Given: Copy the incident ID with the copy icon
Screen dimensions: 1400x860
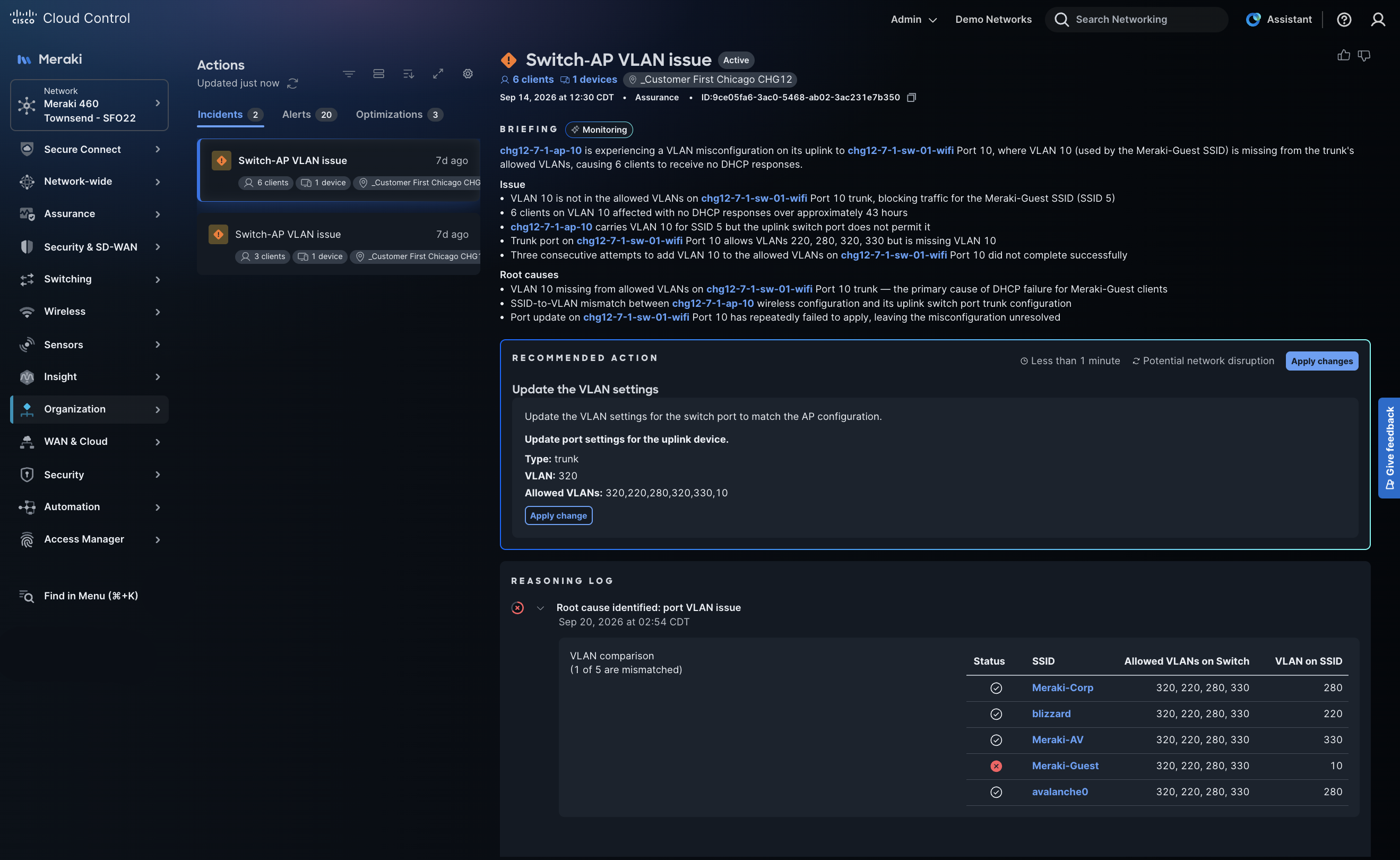Looking at the screenshot, I should 911,98.
